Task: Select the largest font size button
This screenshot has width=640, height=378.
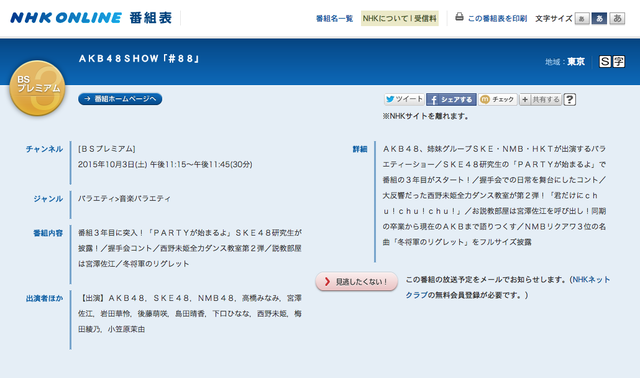Action: (x=617, y=18)
